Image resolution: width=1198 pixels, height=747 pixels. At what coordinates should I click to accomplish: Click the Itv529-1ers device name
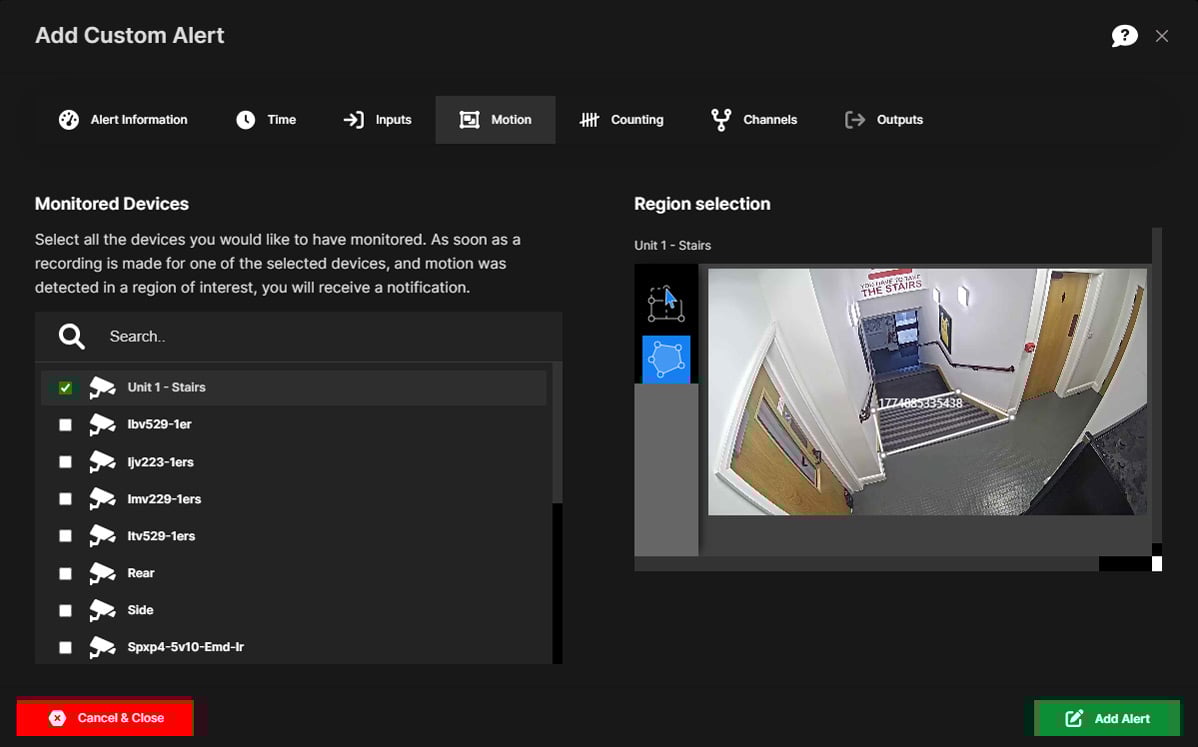(161, 536)
